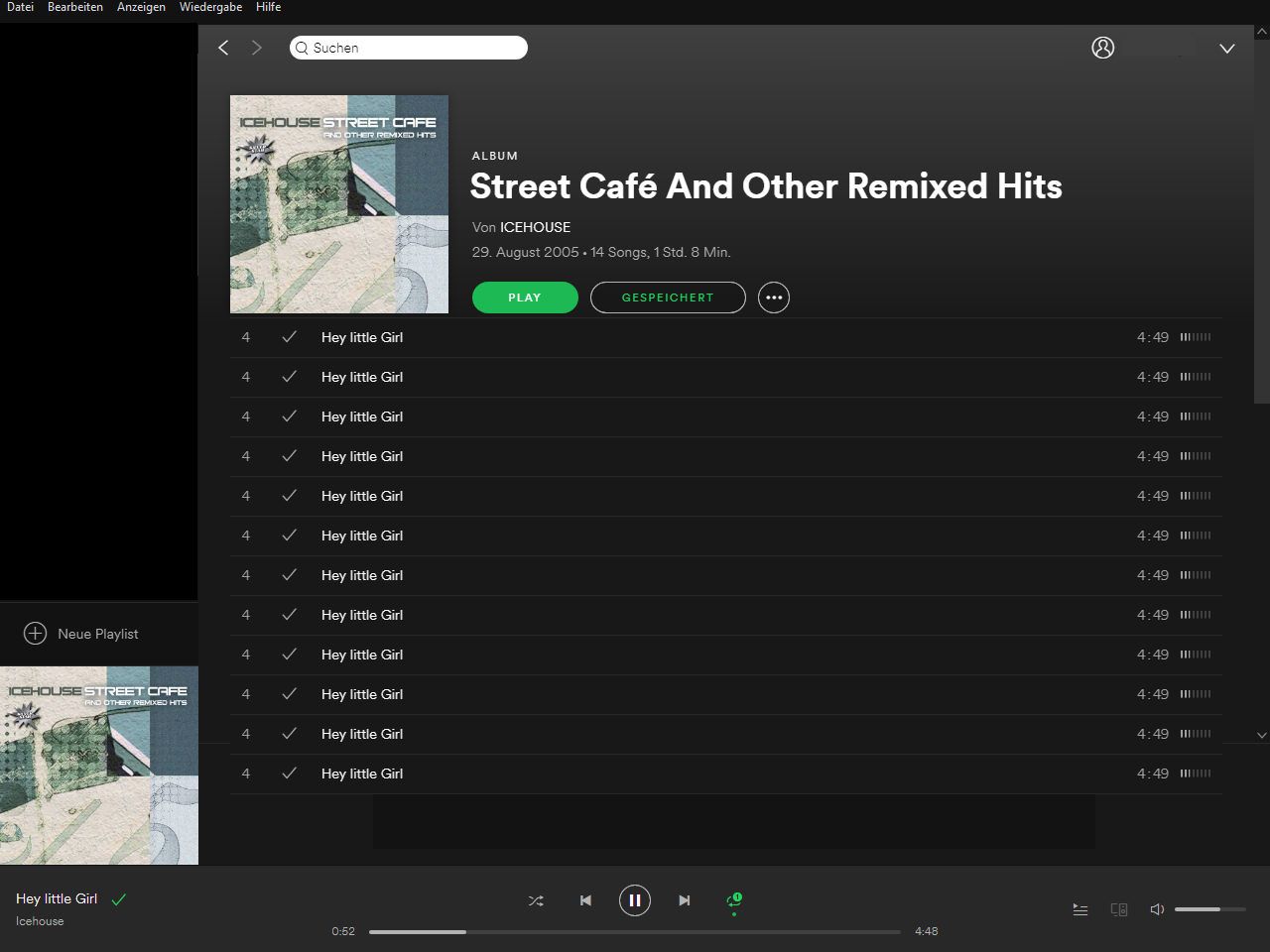
Task: Click the forward navigation arrow
Action: [257, 48]
